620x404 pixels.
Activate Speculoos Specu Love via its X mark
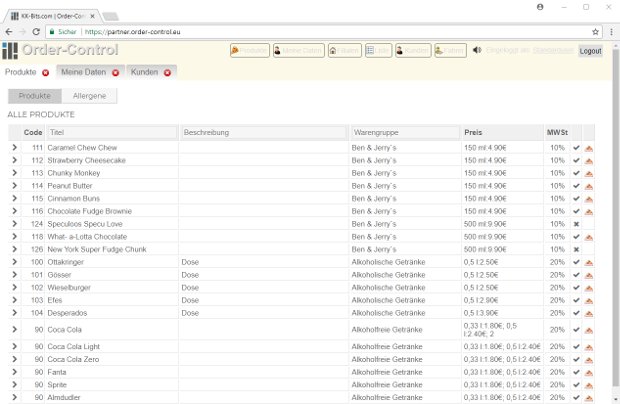[x=576, y=224]
